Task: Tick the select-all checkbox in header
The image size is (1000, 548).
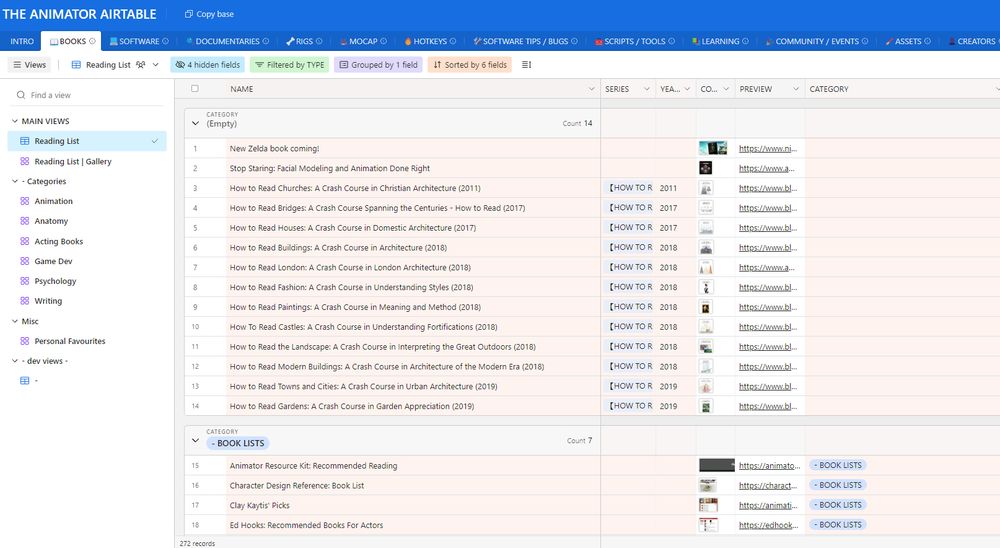Action: 195,89
